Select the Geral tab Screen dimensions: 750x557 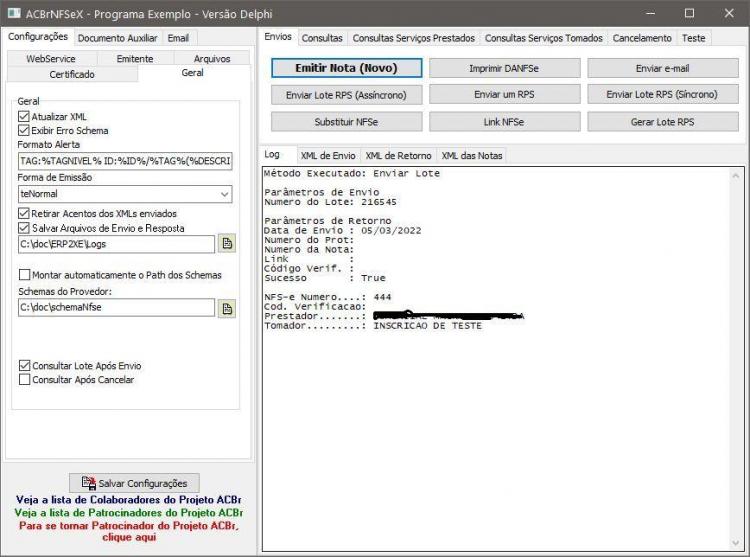tap(193, 73)
